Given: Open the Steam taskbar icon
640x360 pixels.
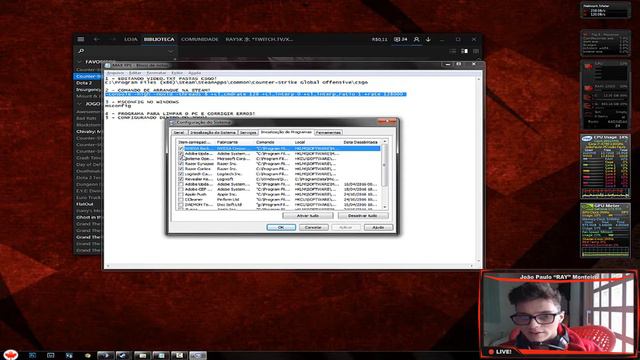Looking at the screenshot, I should tap(123, 356).
